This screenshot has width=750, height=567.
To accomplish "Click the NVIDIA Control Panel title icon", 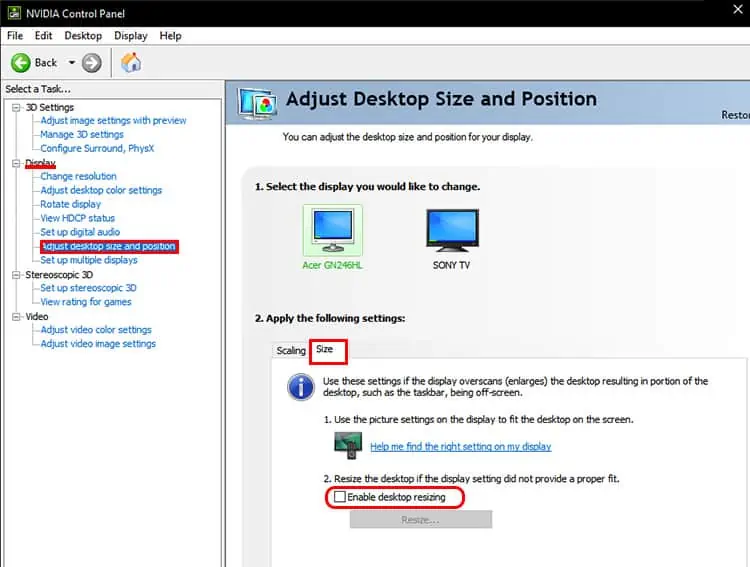I will pyautogui.click(x=14, y=13).
